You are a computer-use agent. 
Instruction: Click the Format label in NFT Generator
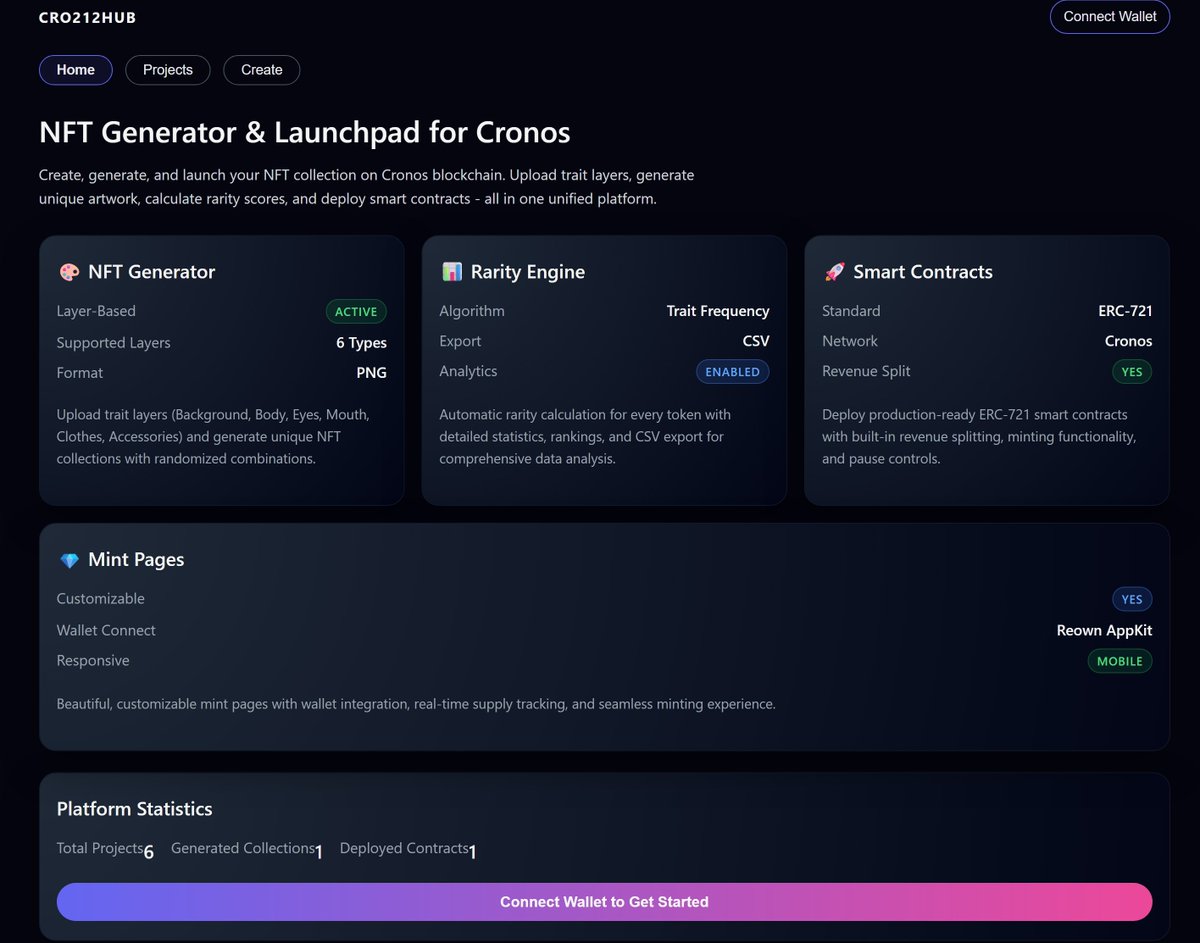[80, 373]
